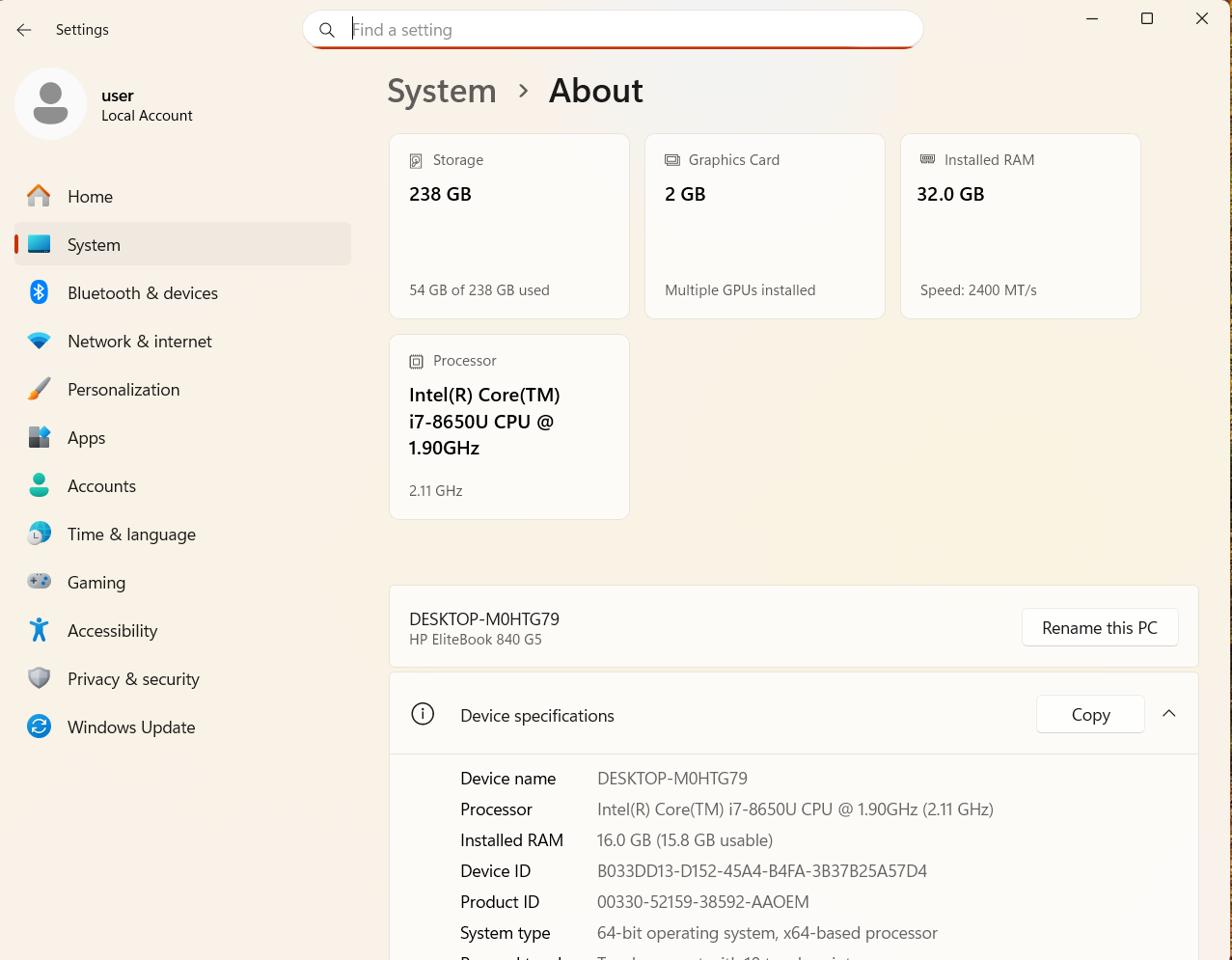Select the Accessibility figure icon

click(x=39, y=630)
